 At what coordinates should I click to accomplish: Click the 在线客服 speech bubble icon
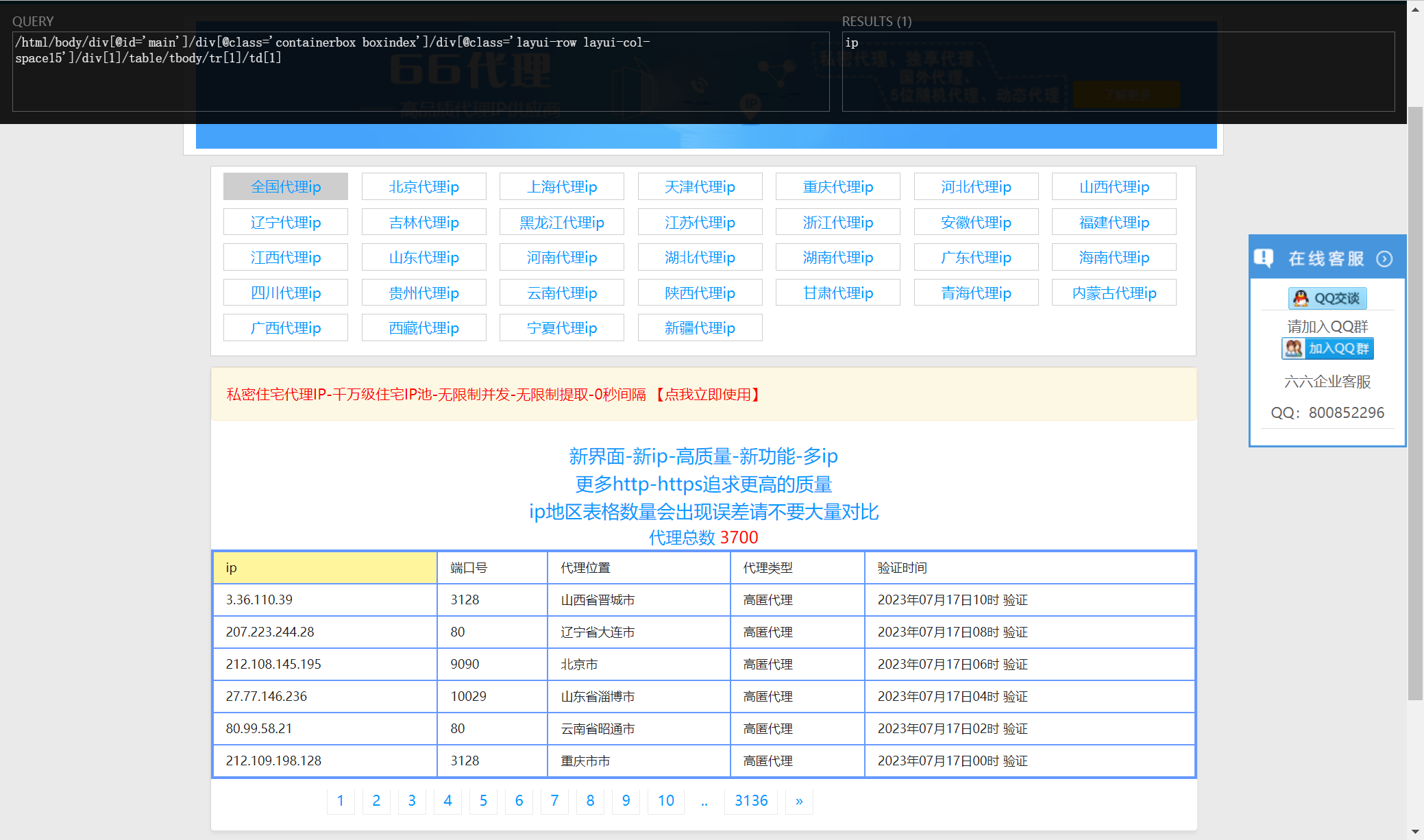(x=1264, y=258)
